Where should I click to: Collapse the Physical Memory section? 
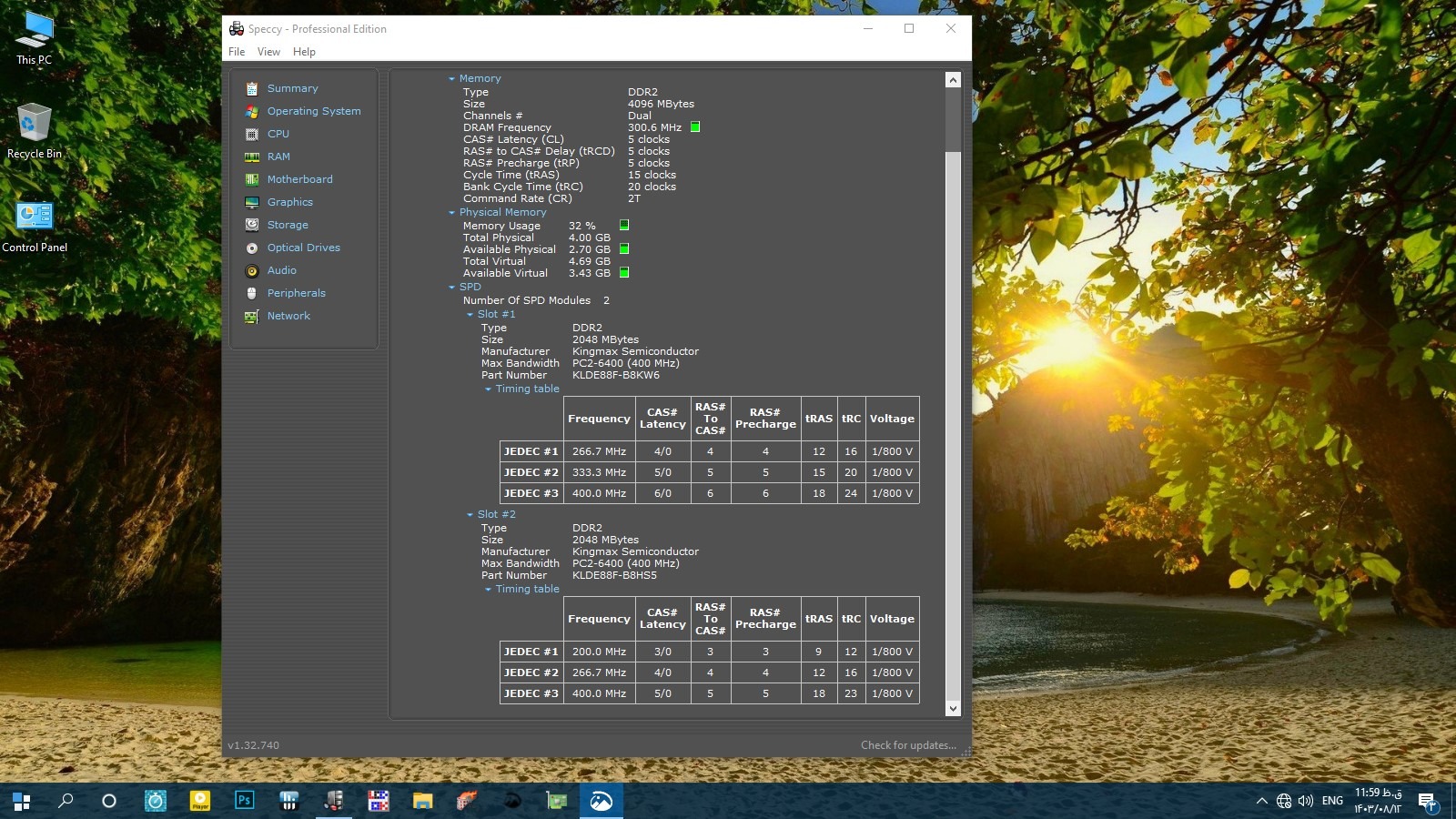click(451, 213)
